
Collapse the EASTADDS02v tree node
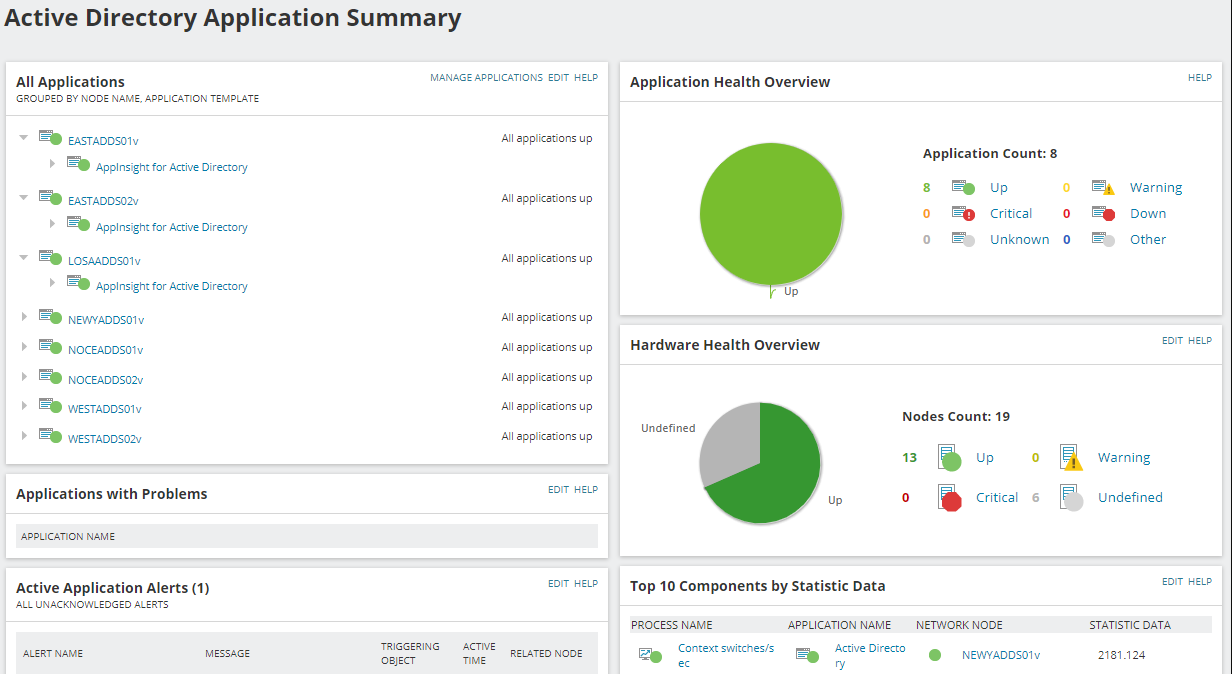[24, 198]
